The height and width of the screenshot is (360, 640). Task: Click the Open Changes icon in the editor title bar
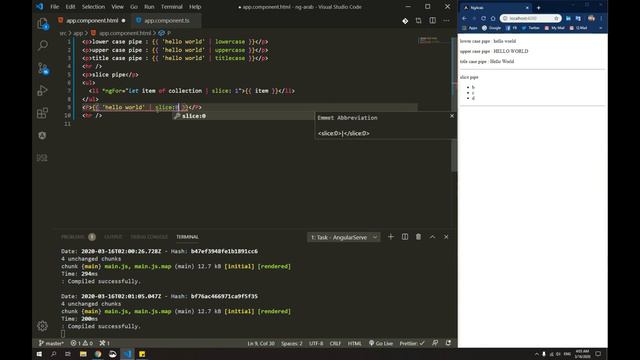[x=418, y=20]
